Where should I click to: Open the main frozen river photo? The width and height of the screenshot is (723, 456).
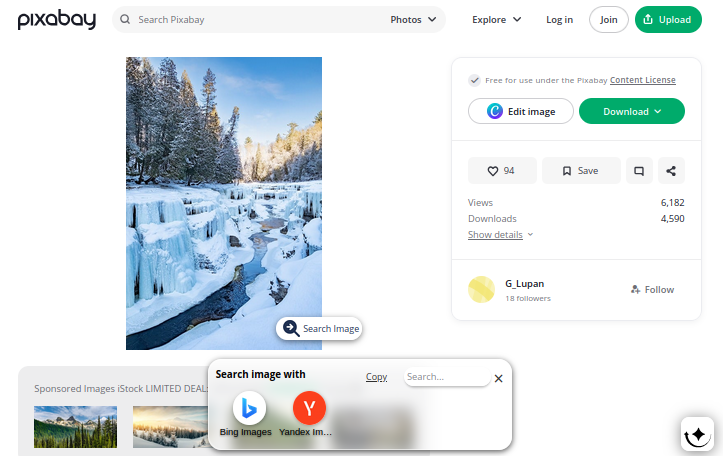point(224,203)
